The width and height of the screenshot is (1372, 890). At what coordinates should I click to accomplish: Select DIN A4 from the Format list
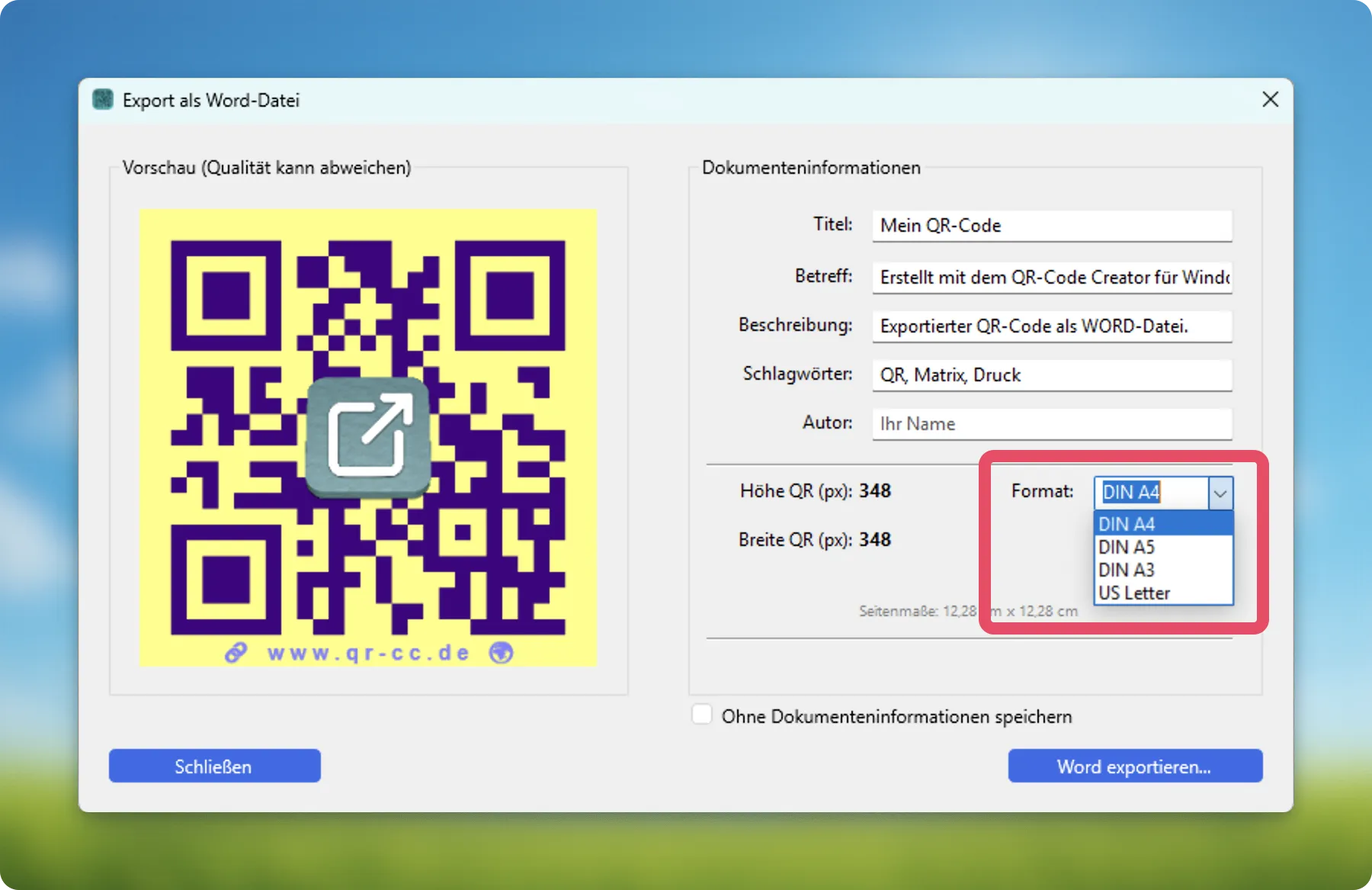coord(1163,524)
